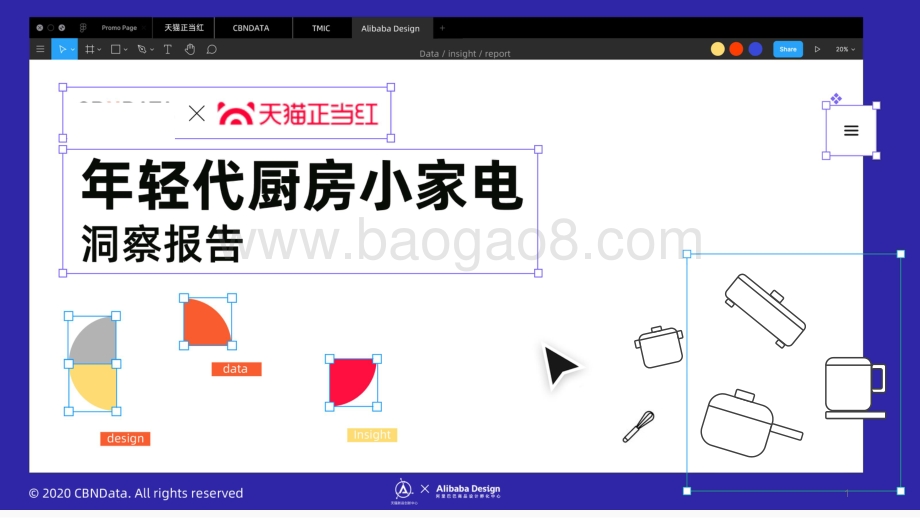Switch to the CBNDATA tab
920x518 pixels.
(251, 28)
